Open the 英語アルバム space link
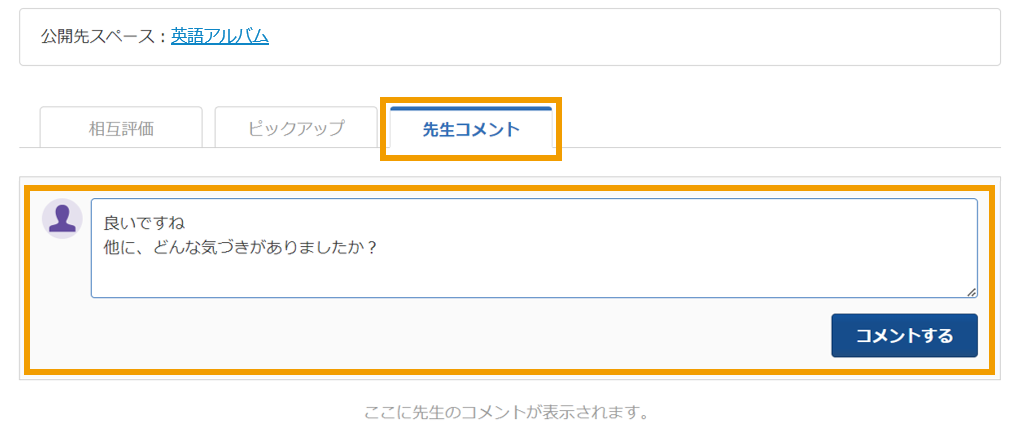The height and width of the screenshot is (430, 1012). point(220,37)
